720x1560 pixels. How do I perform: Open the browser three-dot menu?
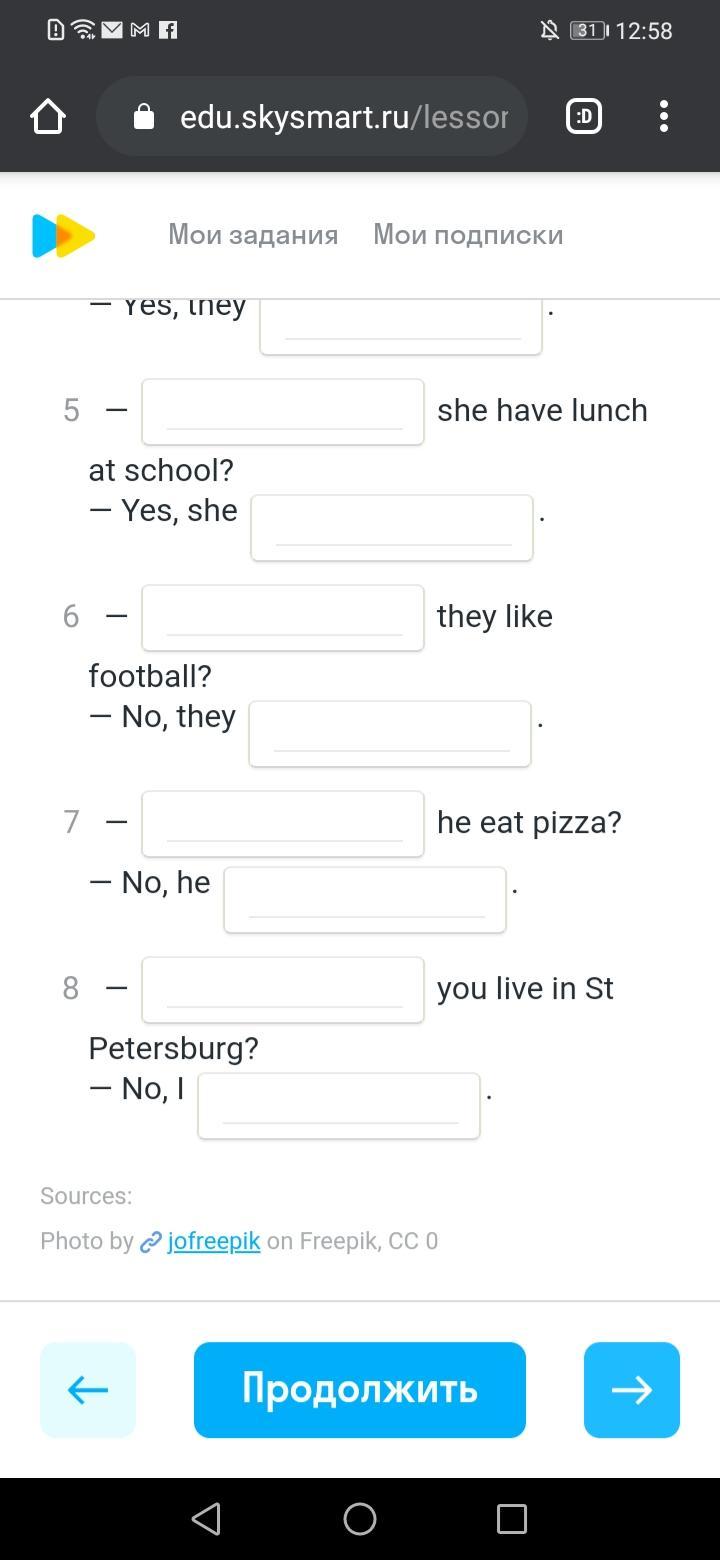click(x=664, y=117)
